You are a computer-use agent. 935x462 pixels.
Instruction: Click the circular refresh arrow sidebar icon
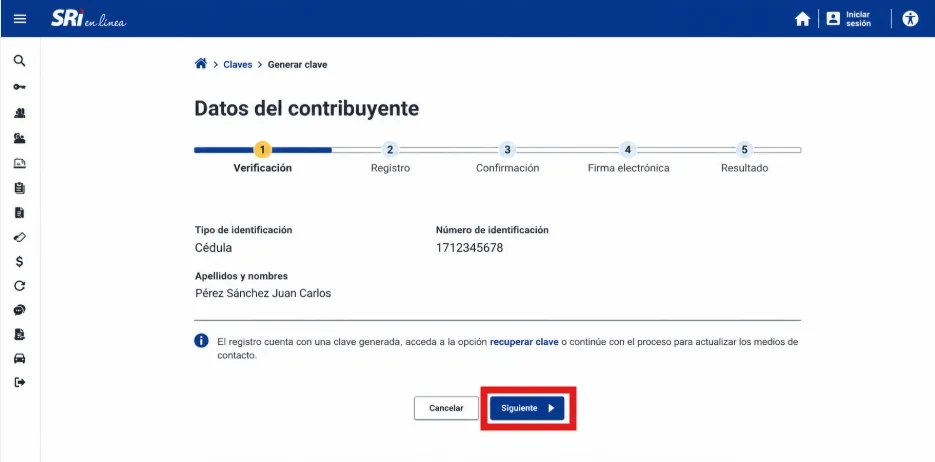click(x=20, y=286)
